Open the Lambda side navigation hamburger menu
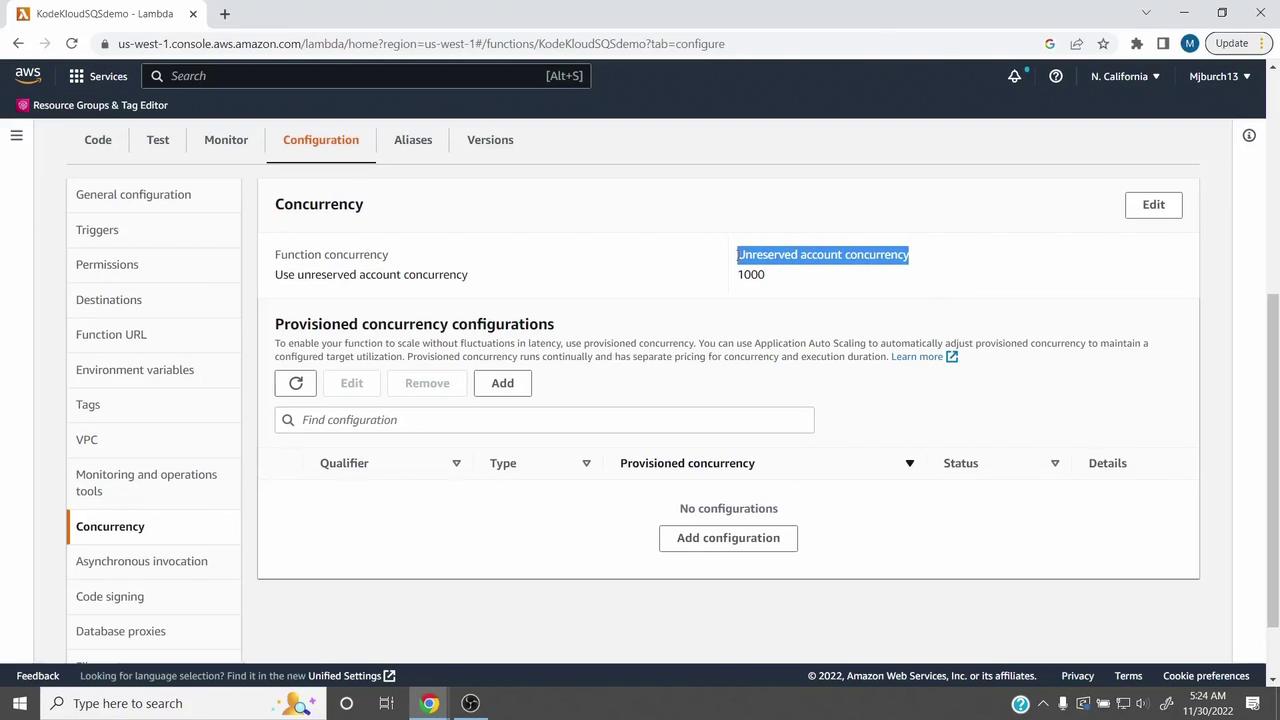Image resolution: width=1280 pixels, height=720 pixels. pos(16,136)
